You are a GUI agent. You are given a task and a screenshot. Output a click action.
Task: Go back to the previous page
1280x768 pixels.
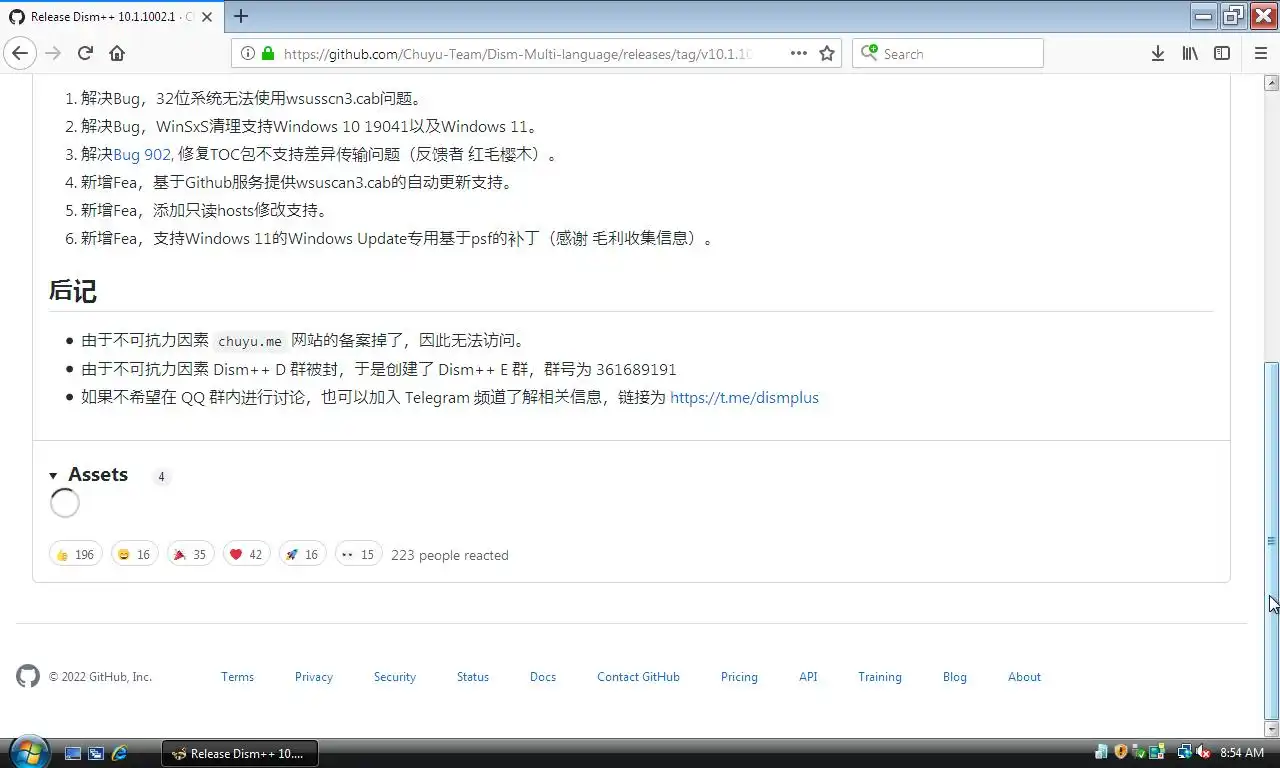point(20,54)
